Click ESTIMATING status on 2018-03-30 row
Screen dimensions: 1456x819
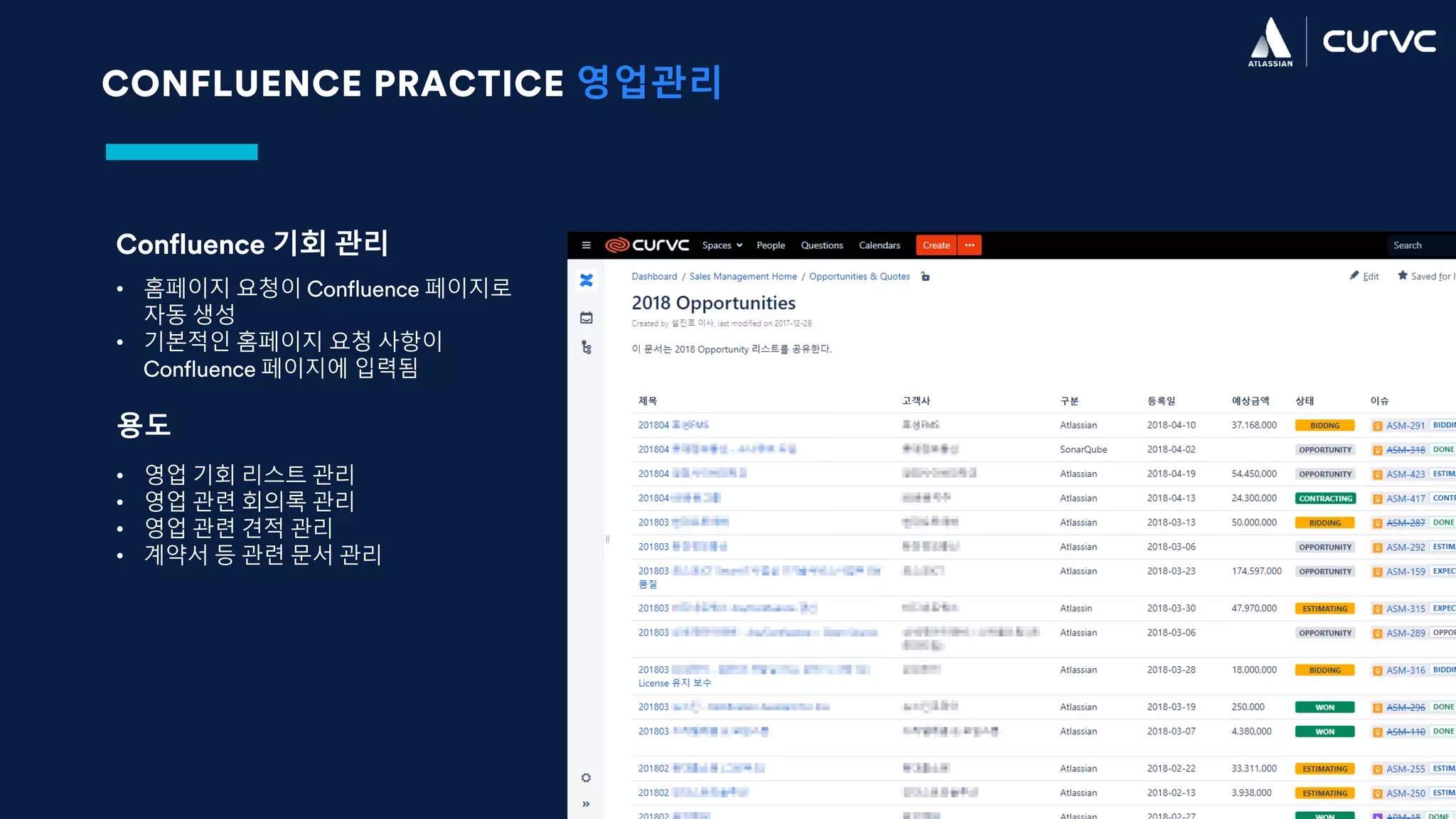1324,609
